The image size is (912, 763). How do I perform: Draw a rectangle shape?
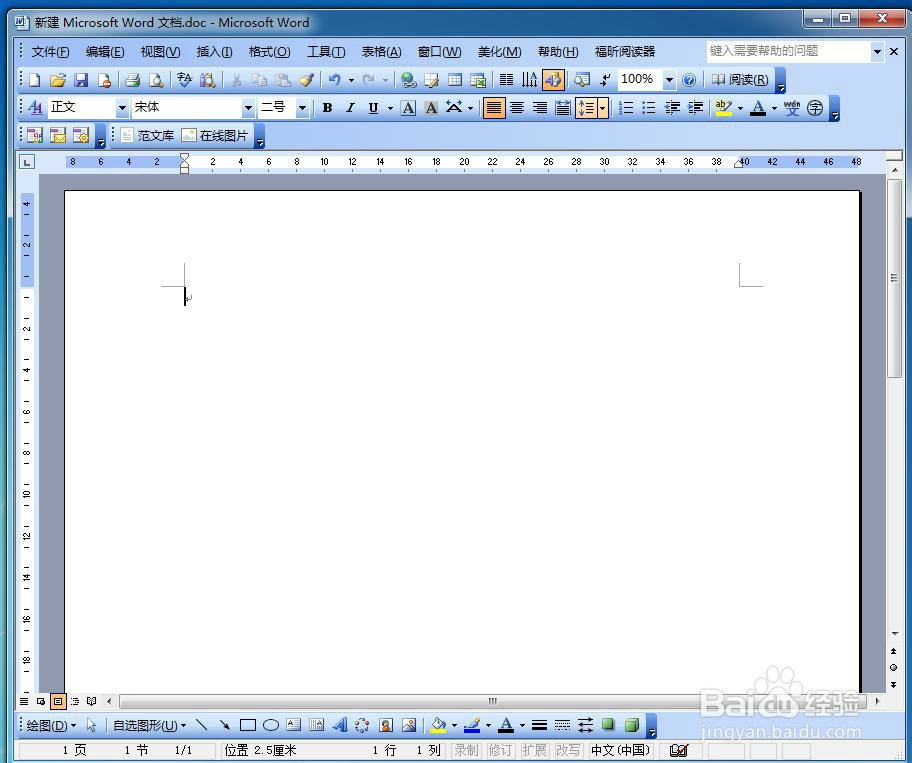pyautogui.click(x=248, y=725)
